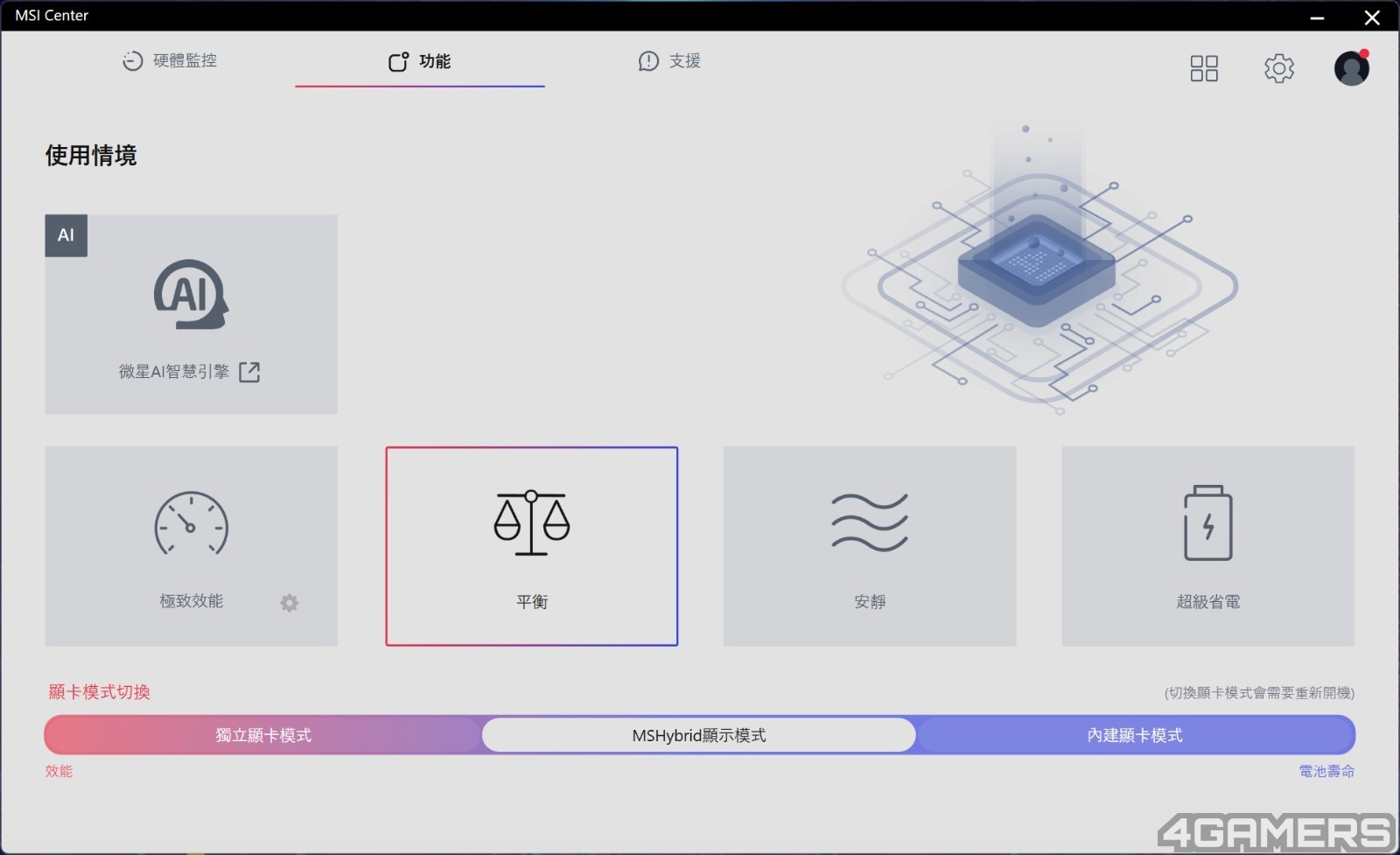Click the user profile avatar
This screenshot has width=1400, height=855.
pyautogui.click(x=1351, y=67)
